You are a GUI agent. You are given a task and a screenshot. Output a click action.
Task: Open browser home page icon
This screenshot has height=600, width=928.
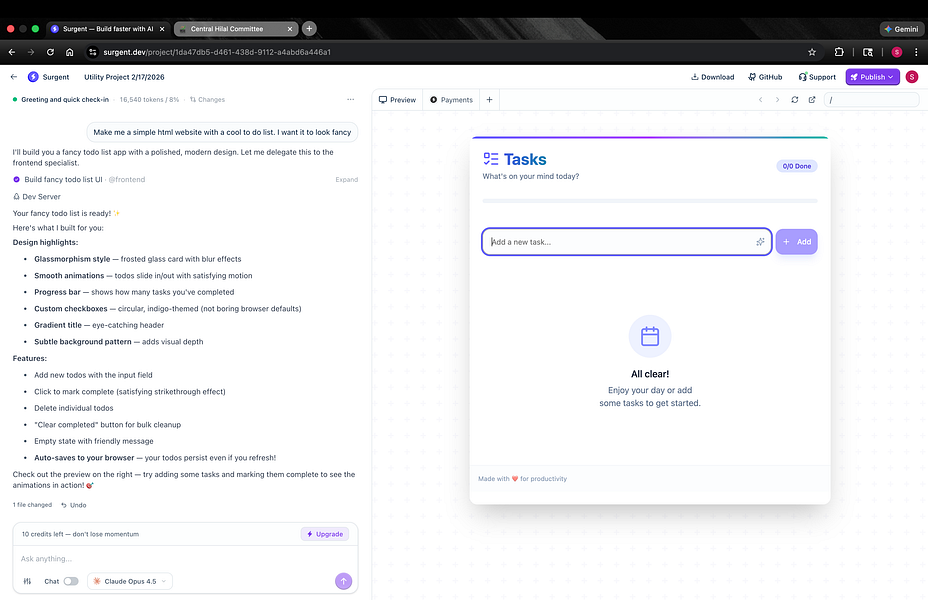coord(69,52)
